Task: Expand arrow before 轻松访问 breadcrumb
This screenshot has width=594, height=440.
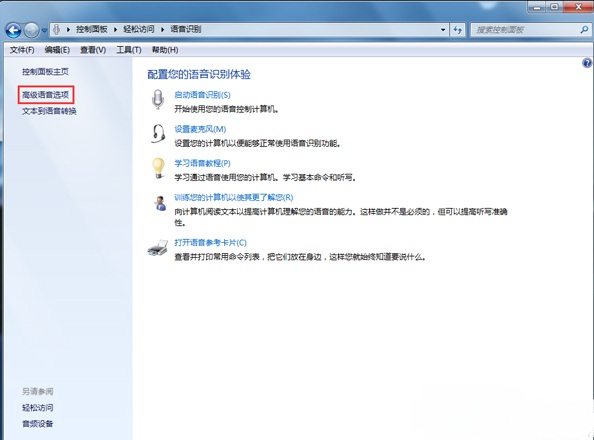Action: (x=115, y=29)
